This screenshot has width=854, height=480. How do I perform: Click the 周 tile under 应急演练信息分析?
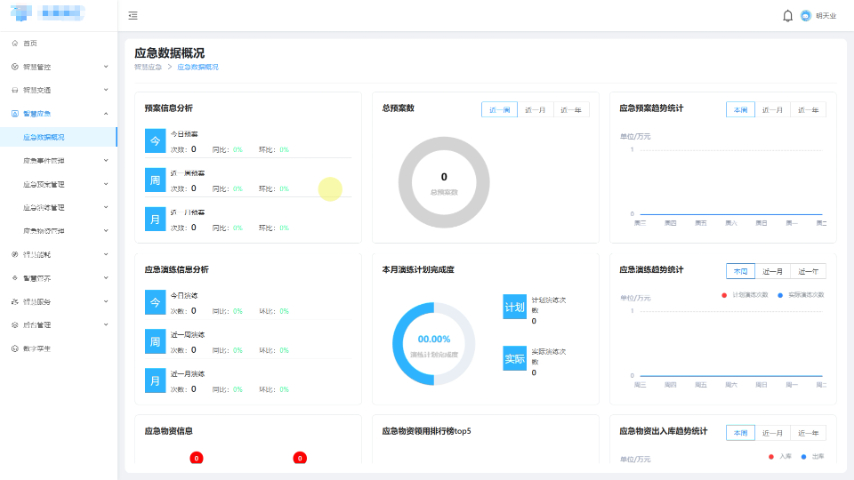[x=155, y=342]
